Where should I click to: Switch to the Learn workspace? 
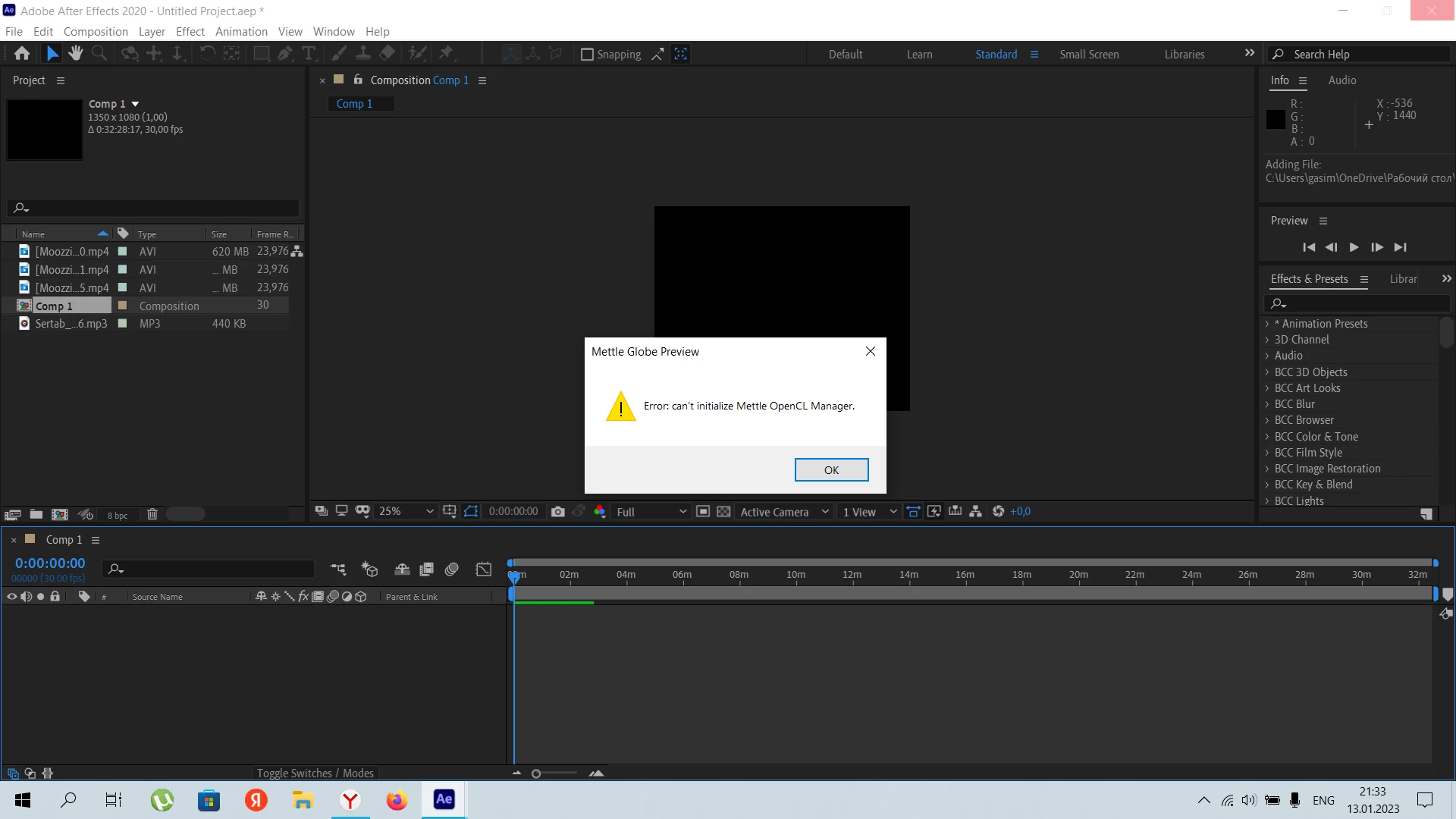click(x=919, y=55)
